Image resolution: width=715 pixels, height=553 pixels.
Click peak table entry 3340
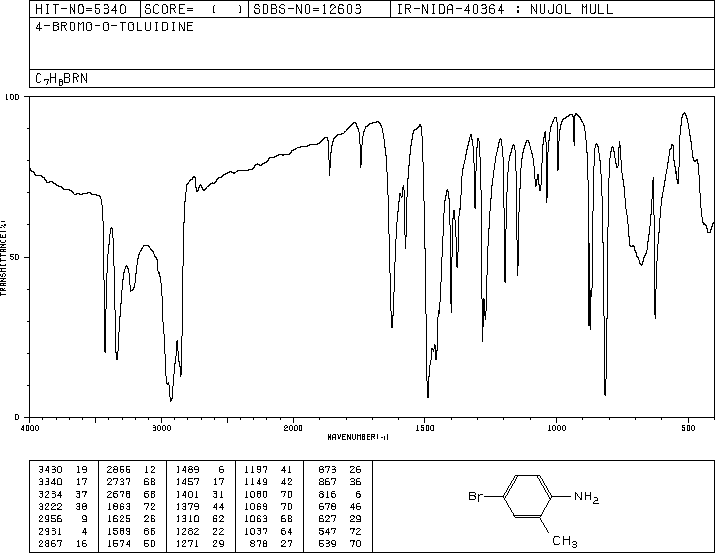51,482
